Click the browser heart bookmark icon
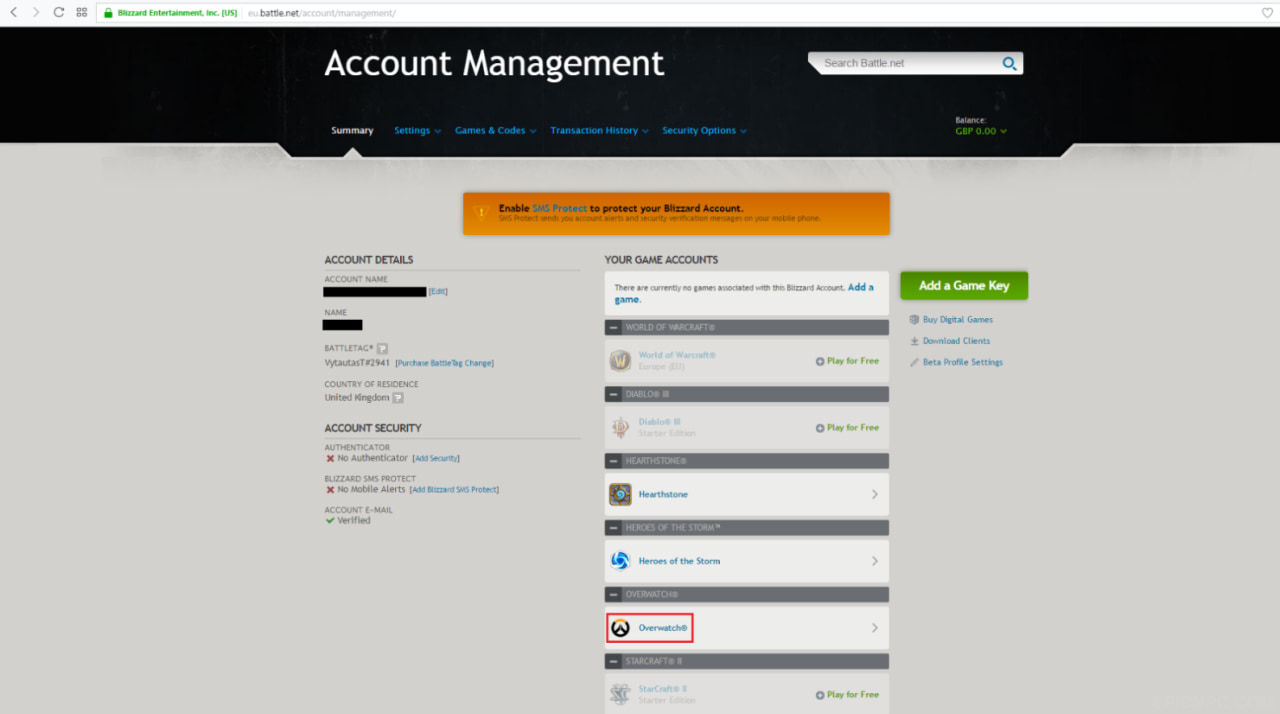This screenshot has height=714, width=1280. point(1267,12)
